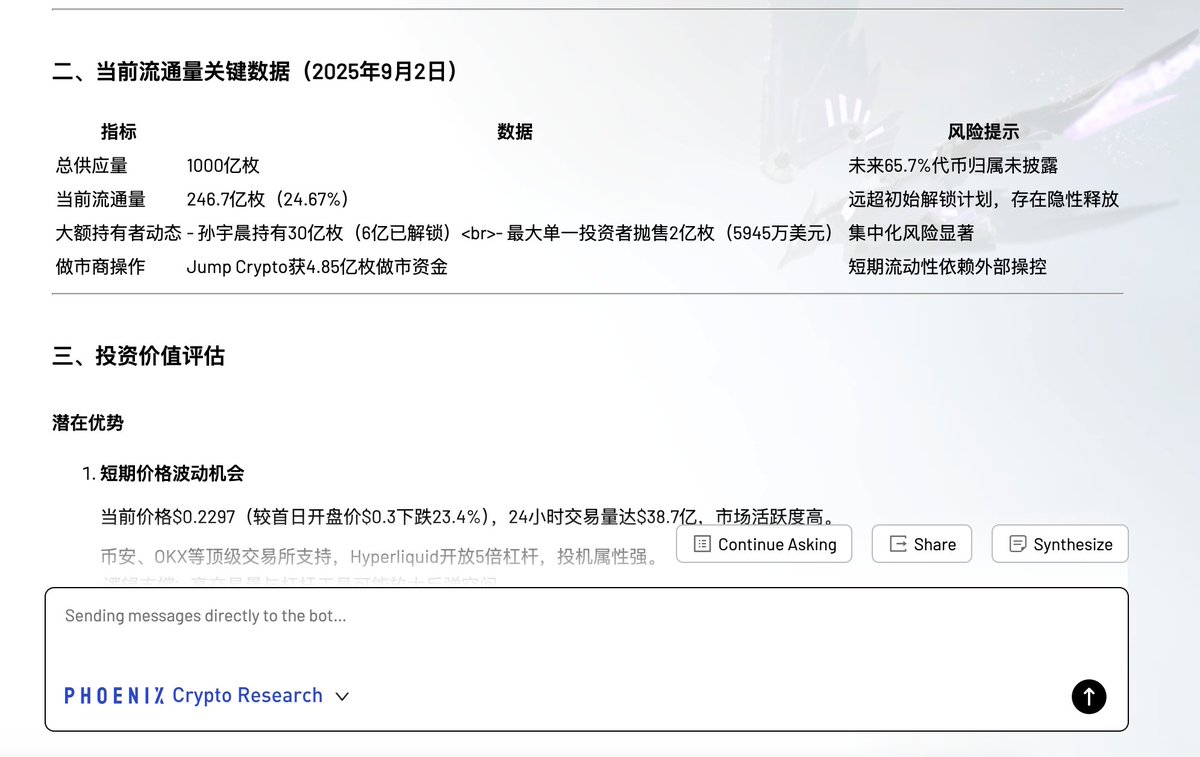This screenshot has height=757, width=1200.
Task: Click the PHOENIX logo text
Action: click(114, 696)
